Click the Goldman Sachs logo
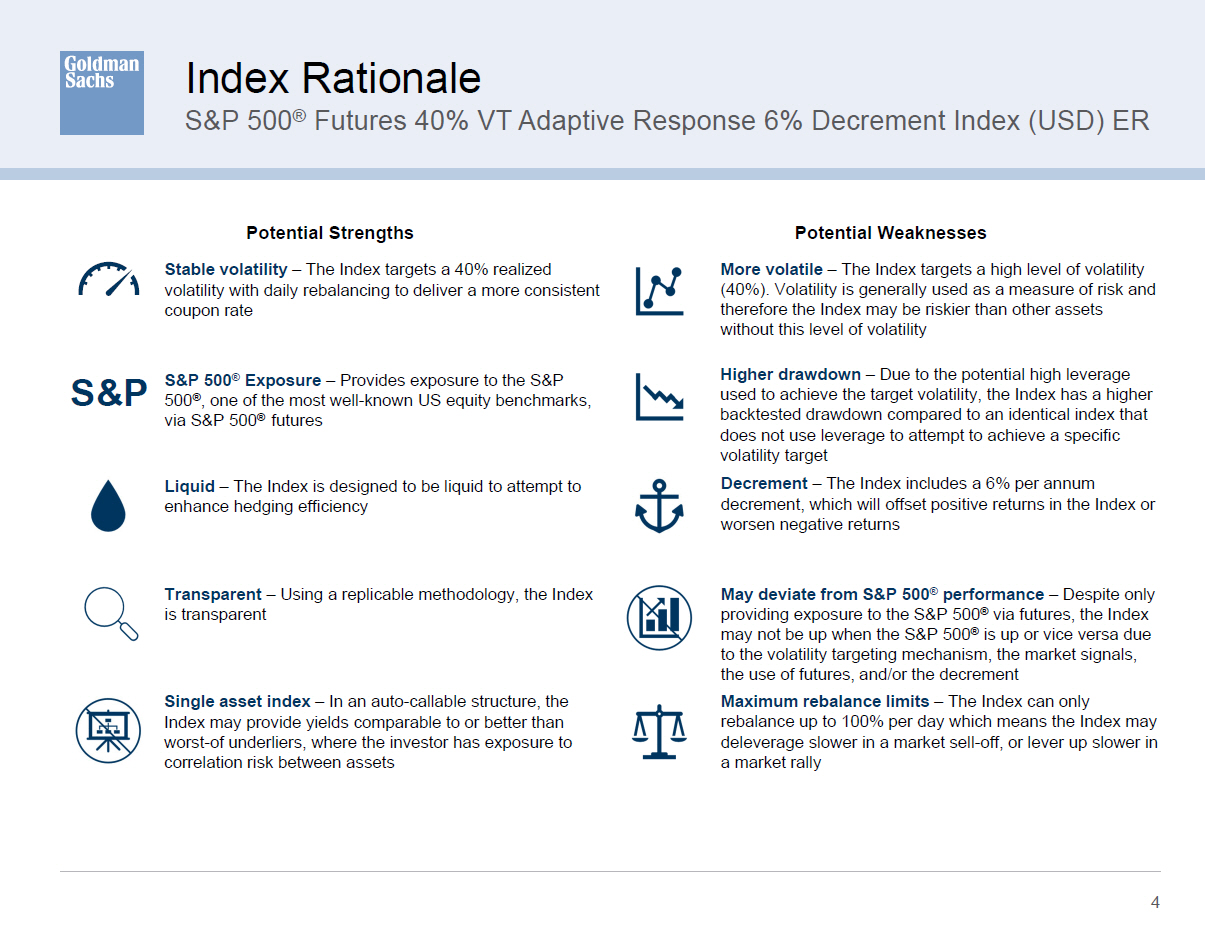1205x929 pixels. coord(101,93)
